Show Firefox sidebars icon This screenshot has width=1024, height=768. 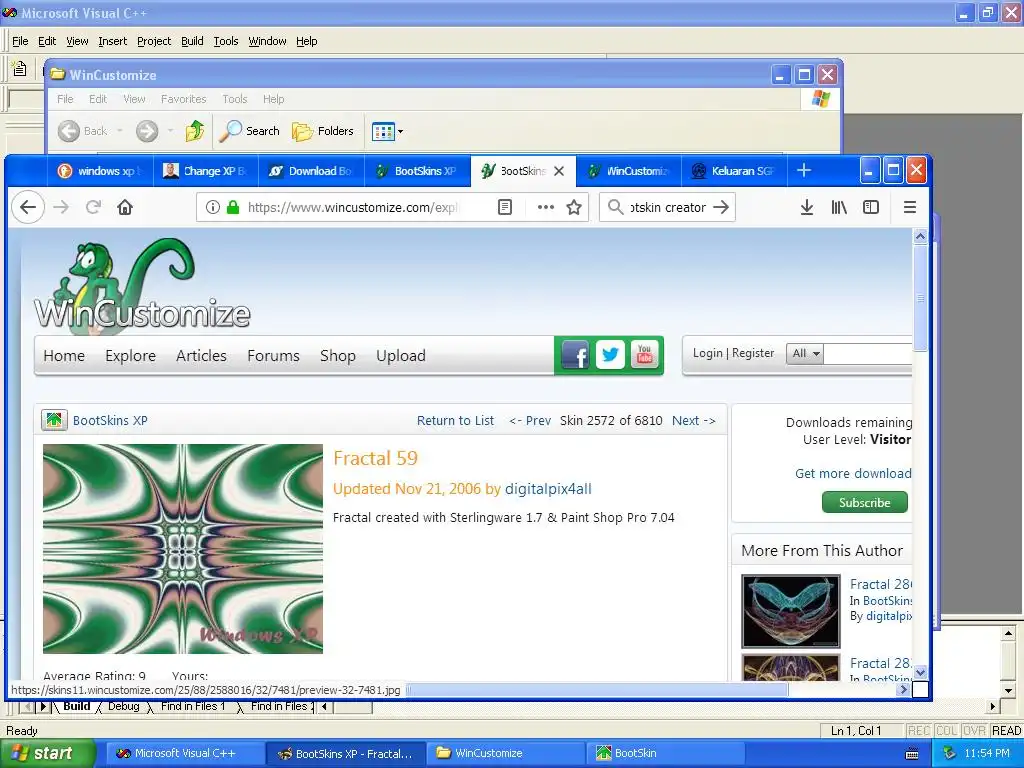coord(871,208)
